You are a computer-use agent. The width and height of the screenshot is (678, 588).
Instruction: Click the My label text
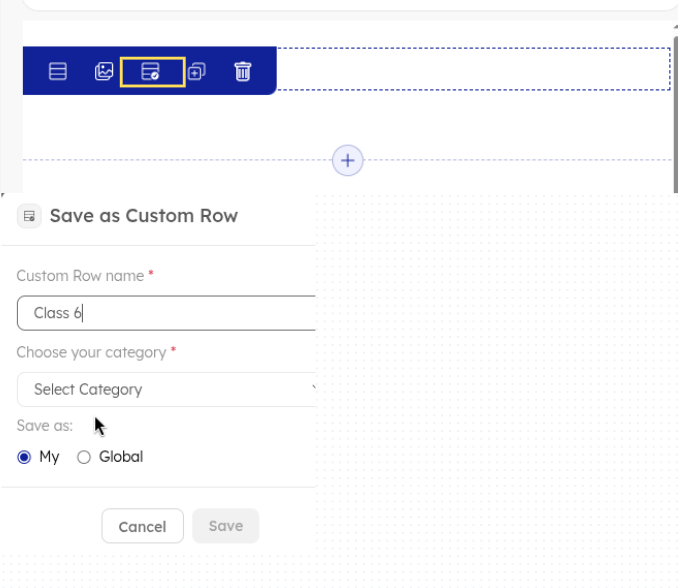click(x=49, y=457)
